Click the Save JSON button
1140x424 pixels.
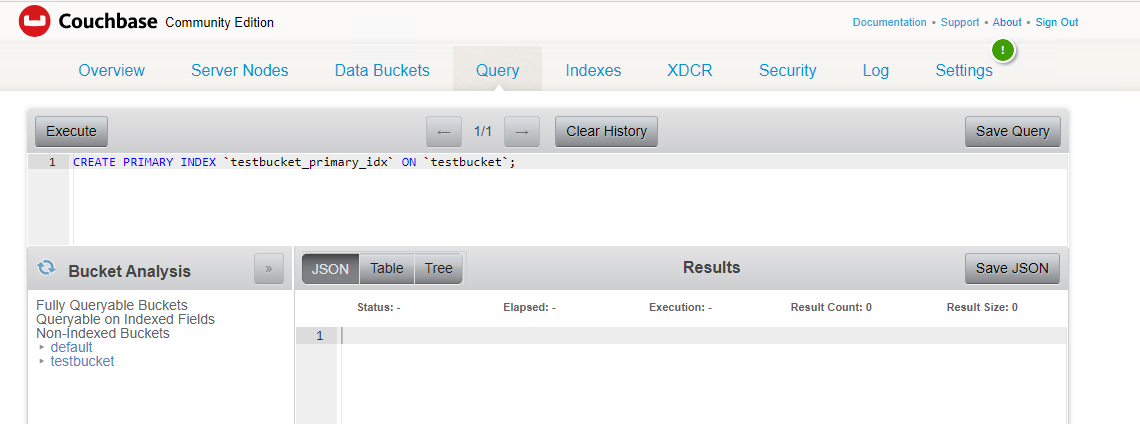[x=1012, y=268]
